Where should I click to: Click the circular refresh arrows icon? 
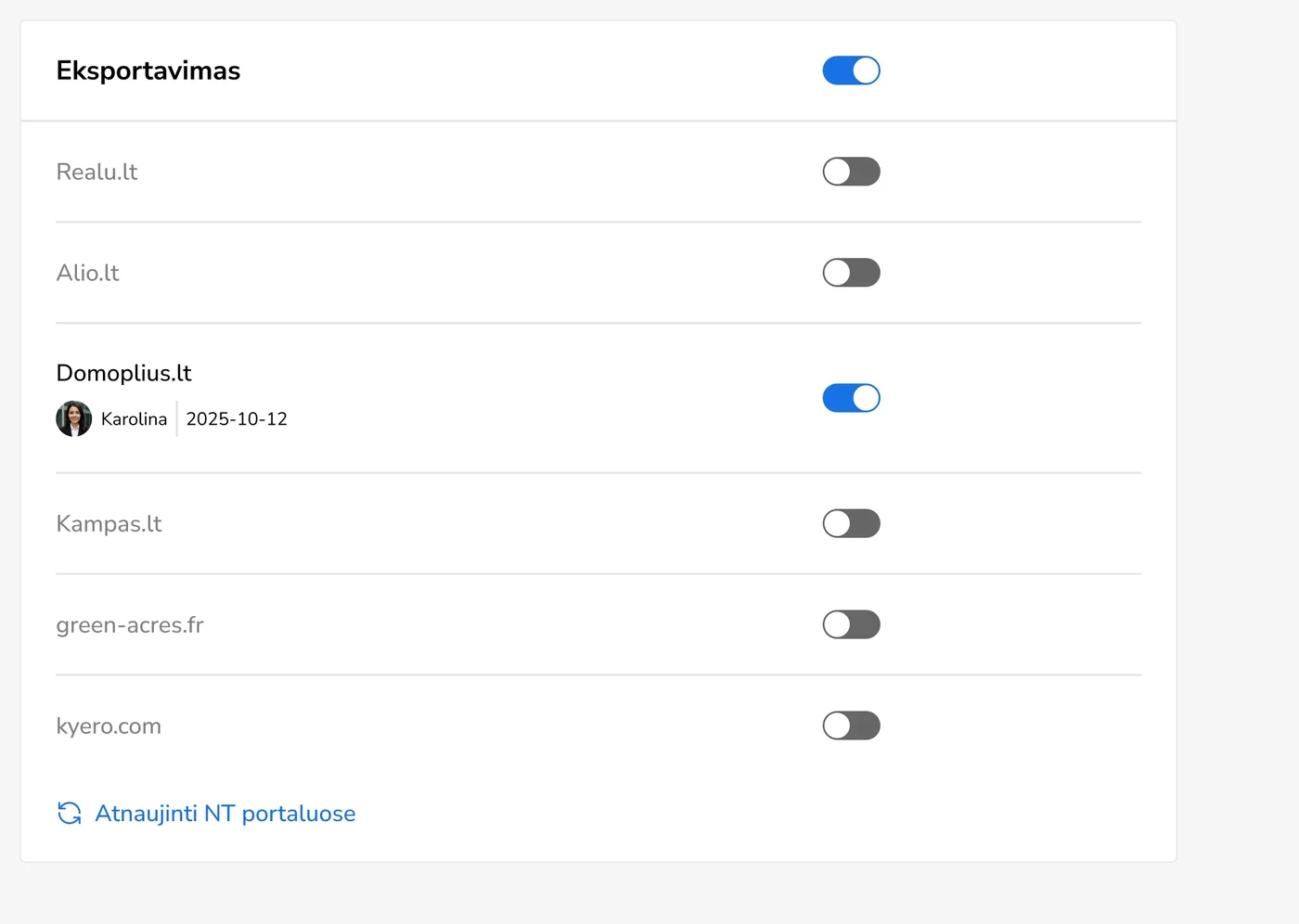click(70, 814)
